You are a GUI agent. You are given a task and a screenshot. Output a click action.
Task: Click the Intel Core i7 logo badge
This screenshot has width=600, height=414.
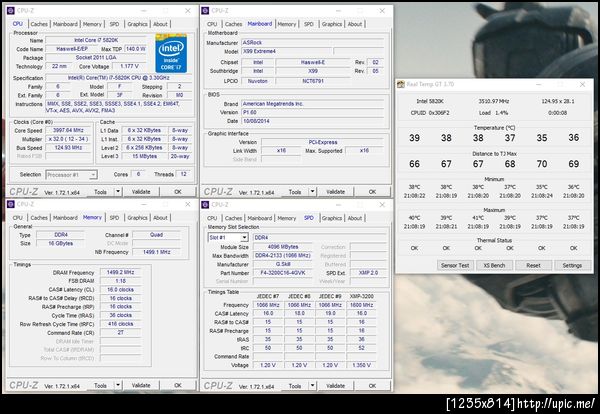tap(169, 52)
